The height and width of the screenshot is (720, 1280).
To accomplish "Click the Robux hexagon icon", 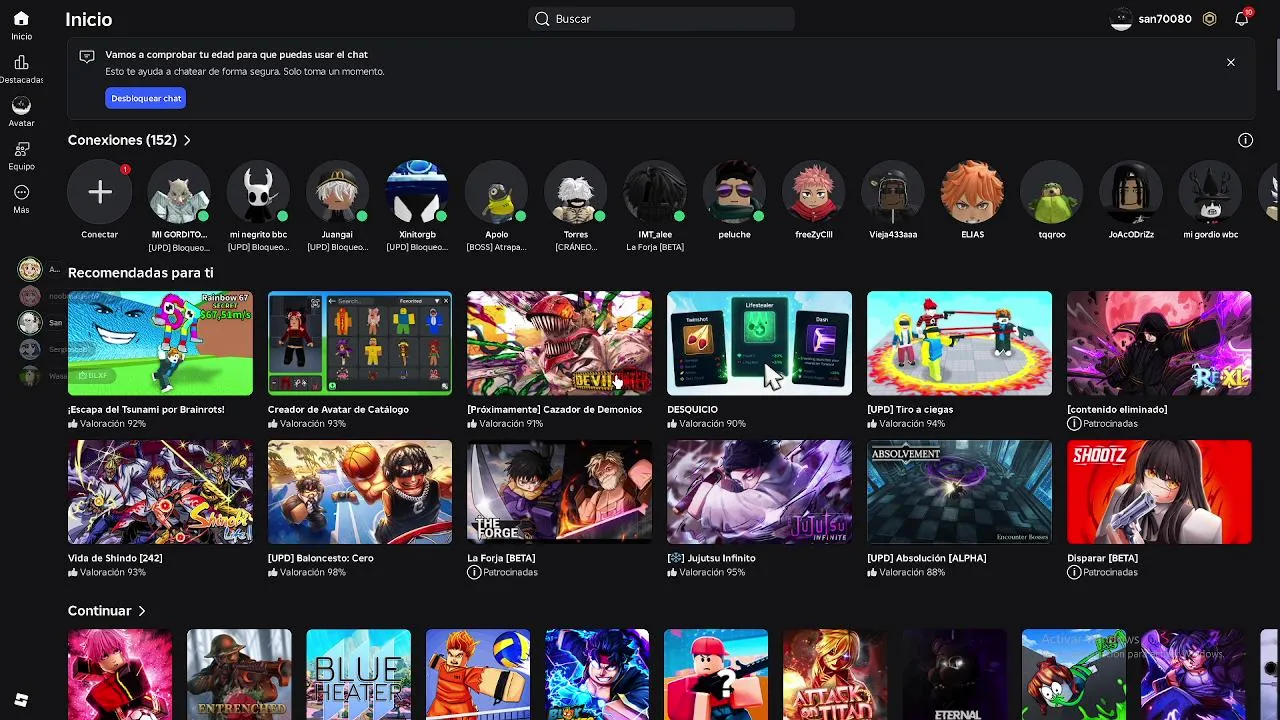I will (1210, 19).
